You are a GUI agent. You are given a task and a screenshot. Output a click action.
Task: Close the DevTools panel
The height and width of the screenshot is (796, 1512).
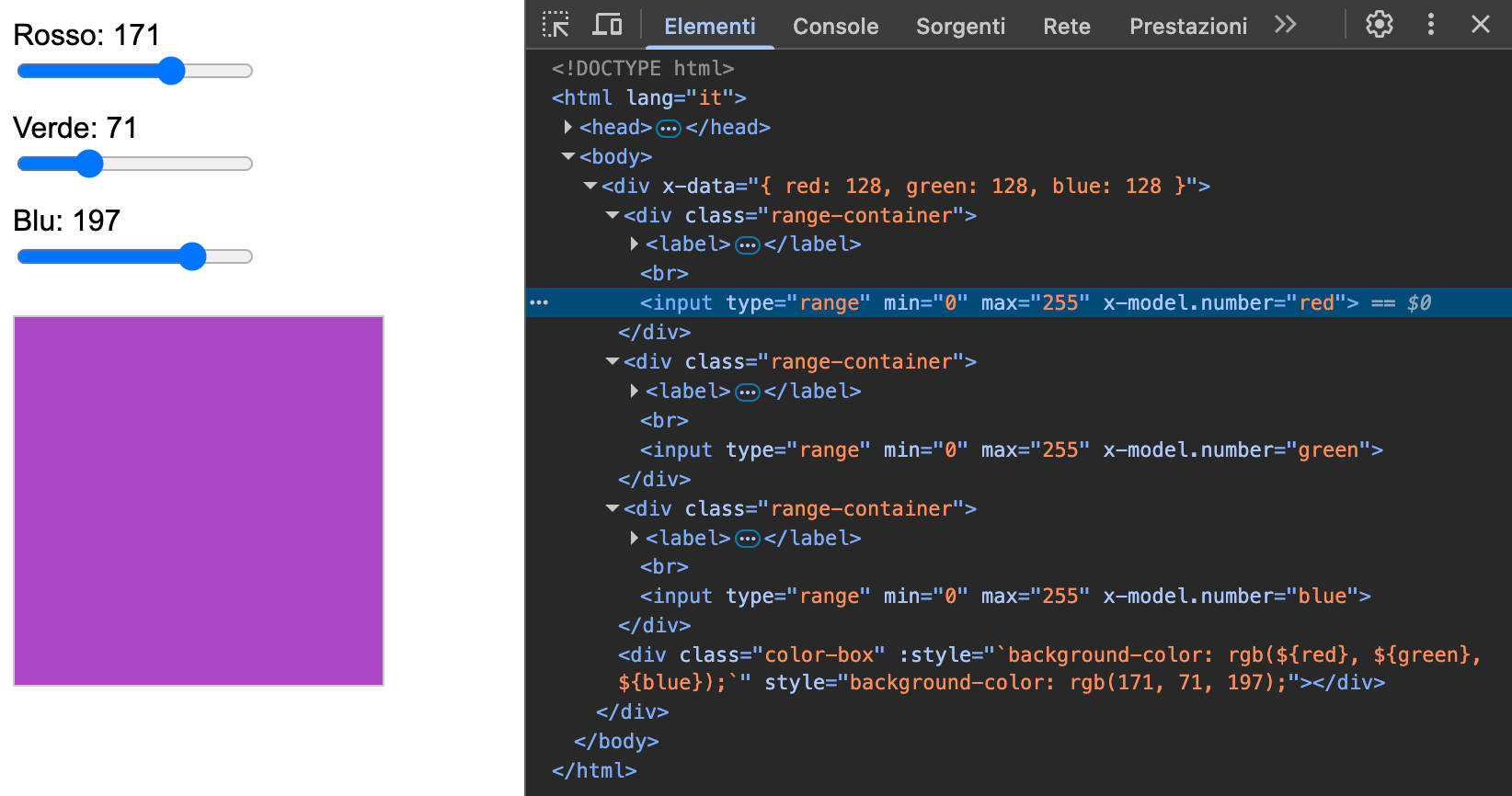pos(1480,25)
